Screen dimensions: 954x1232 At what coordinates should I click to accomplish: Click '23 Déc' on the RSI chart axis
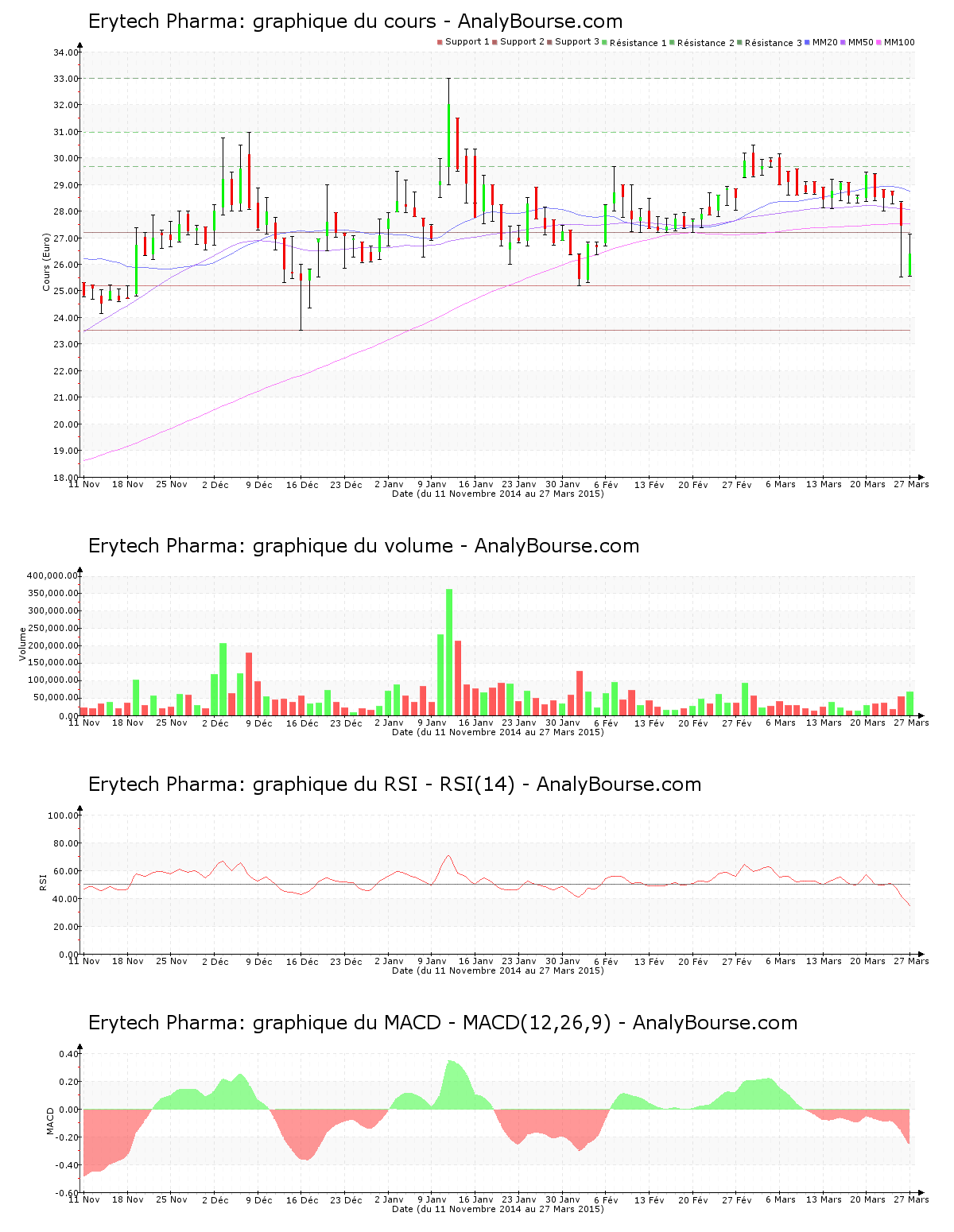pos(346,961)
